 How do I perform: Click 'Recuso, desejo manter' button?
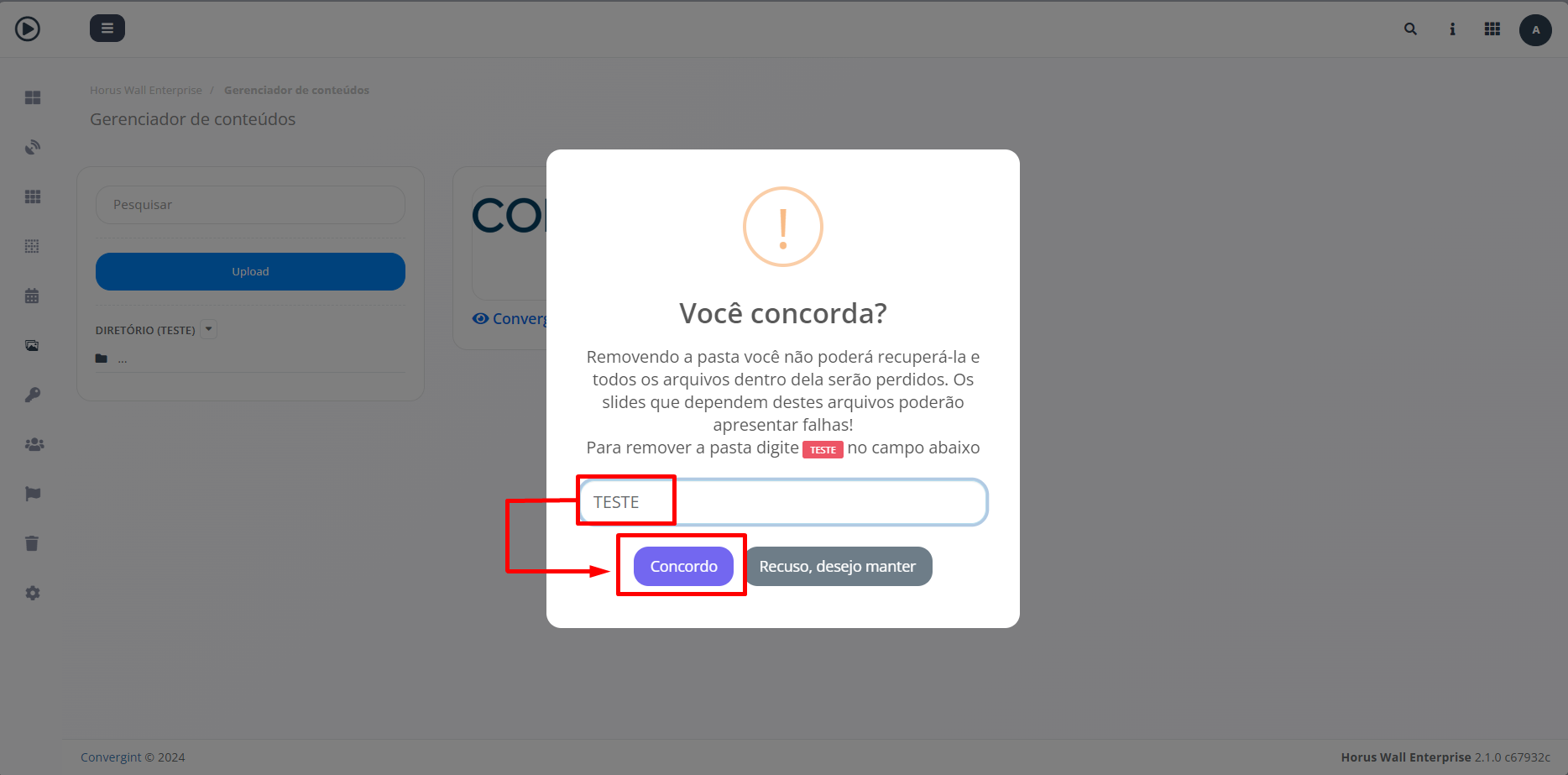[838, 566]
